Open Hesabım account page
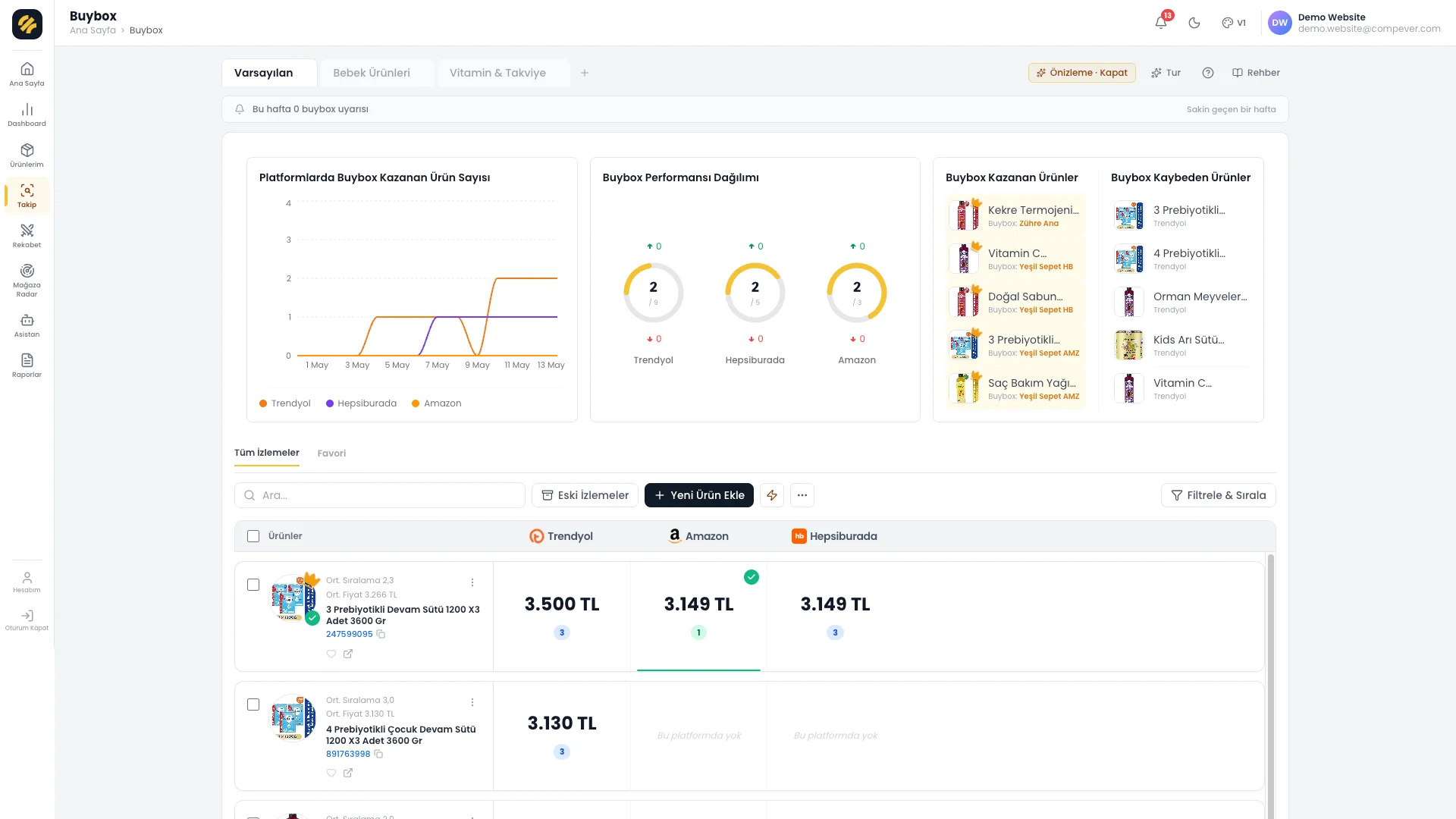Viewport: 1456px width, 819px height. [x=27, y=582]
